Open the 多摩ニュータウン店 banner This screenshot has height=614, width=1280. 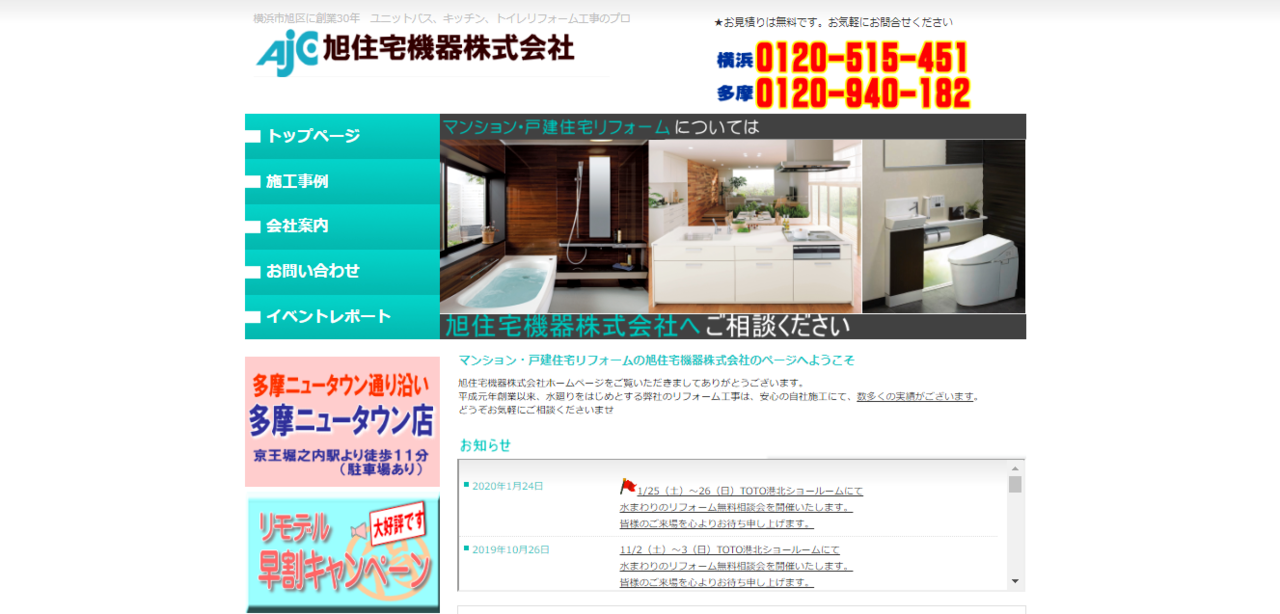[x=342, y=421]
